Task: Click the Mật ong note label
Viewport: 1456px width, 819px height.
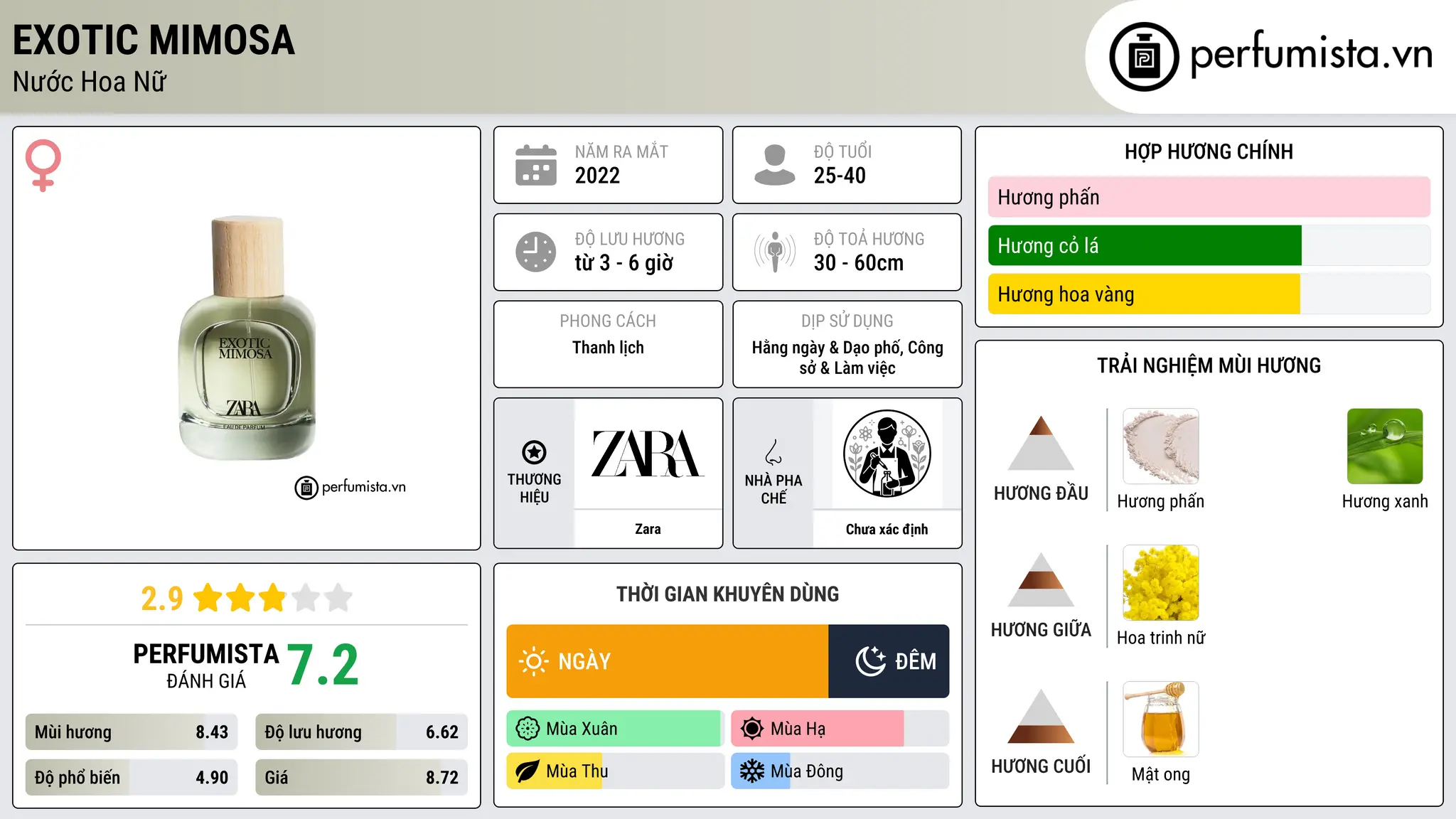Action: pos(1161,774)
